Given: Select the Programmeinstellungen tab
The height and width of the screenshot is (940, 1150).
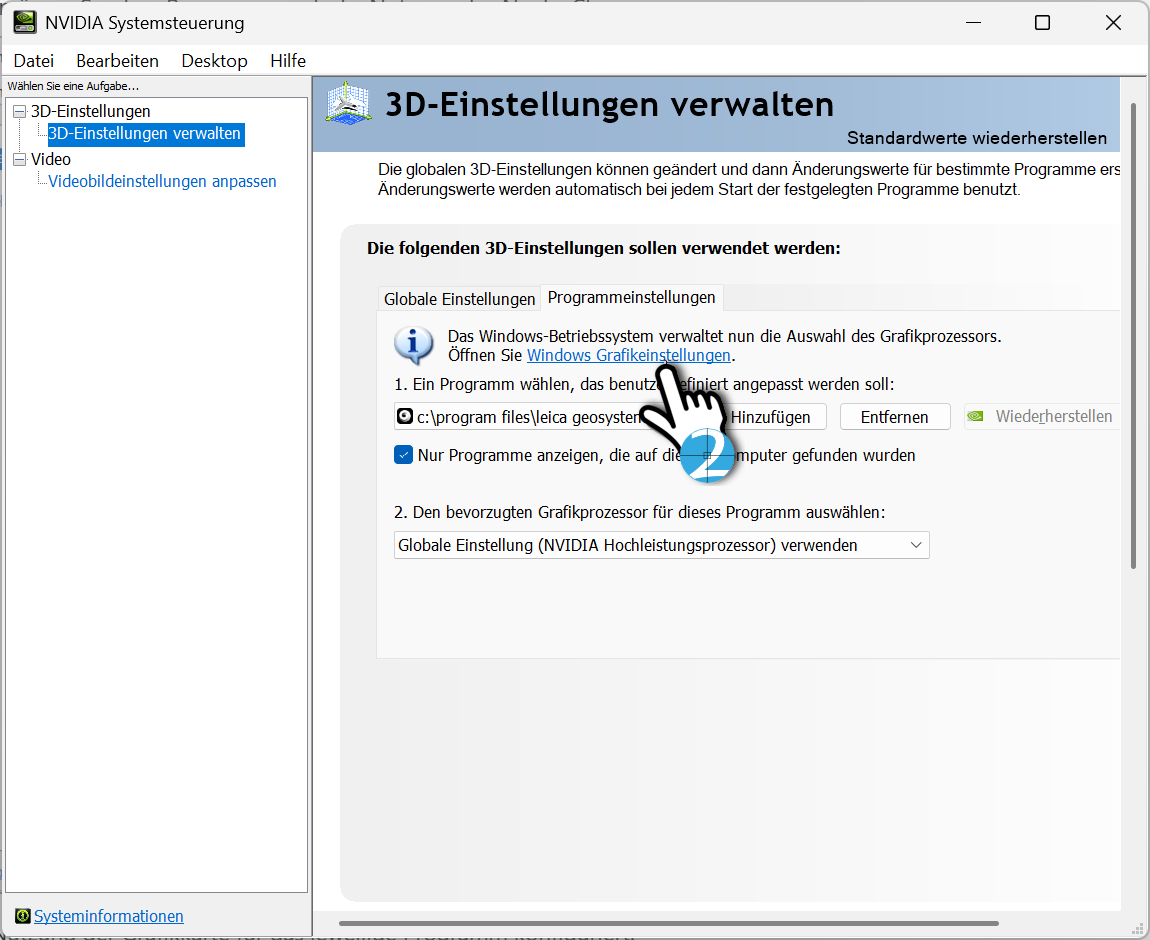Looking at the screenshot, I should point(631,297).
